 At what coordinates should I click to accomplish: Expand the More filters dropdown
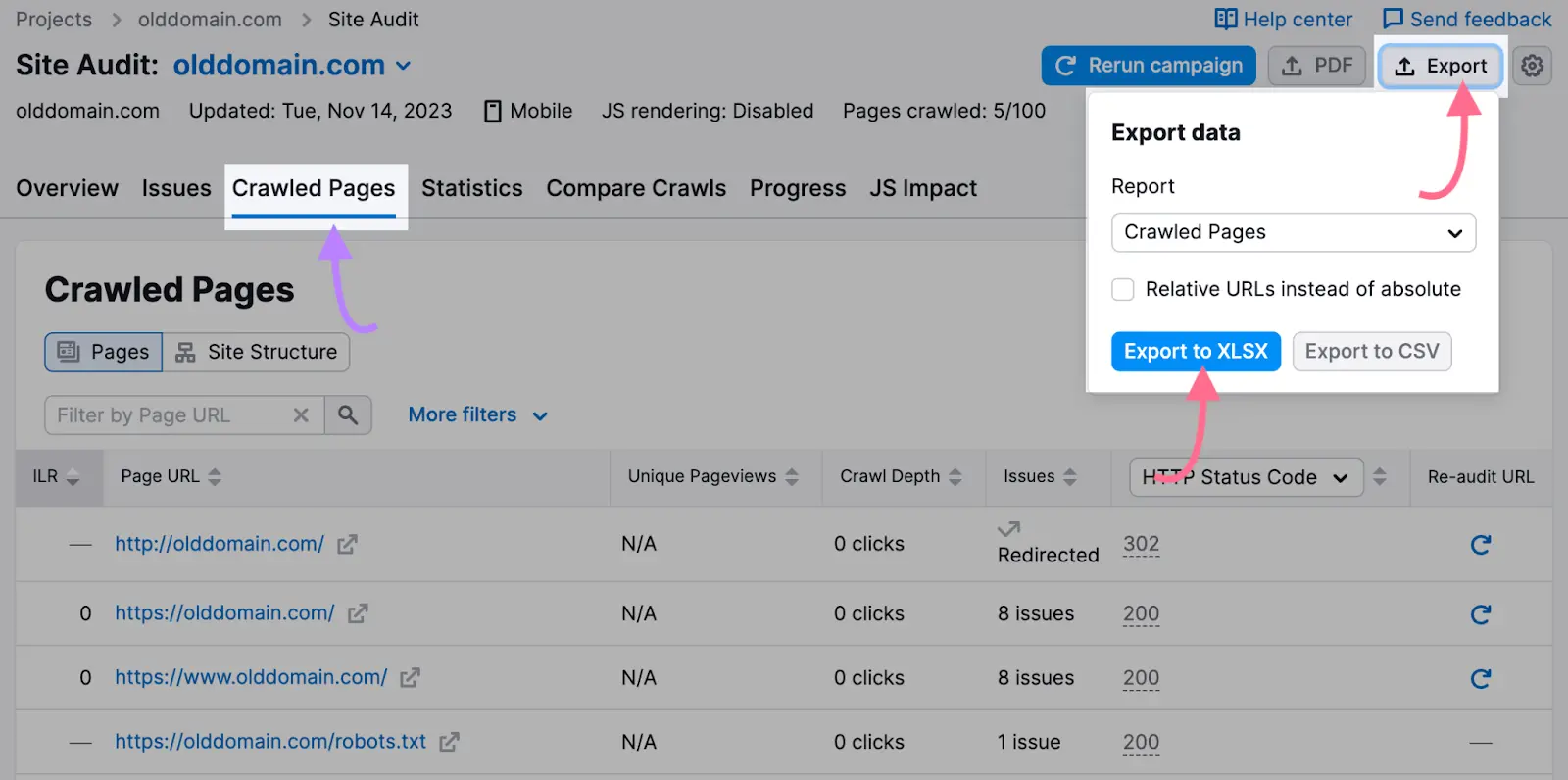pos(477,415)
